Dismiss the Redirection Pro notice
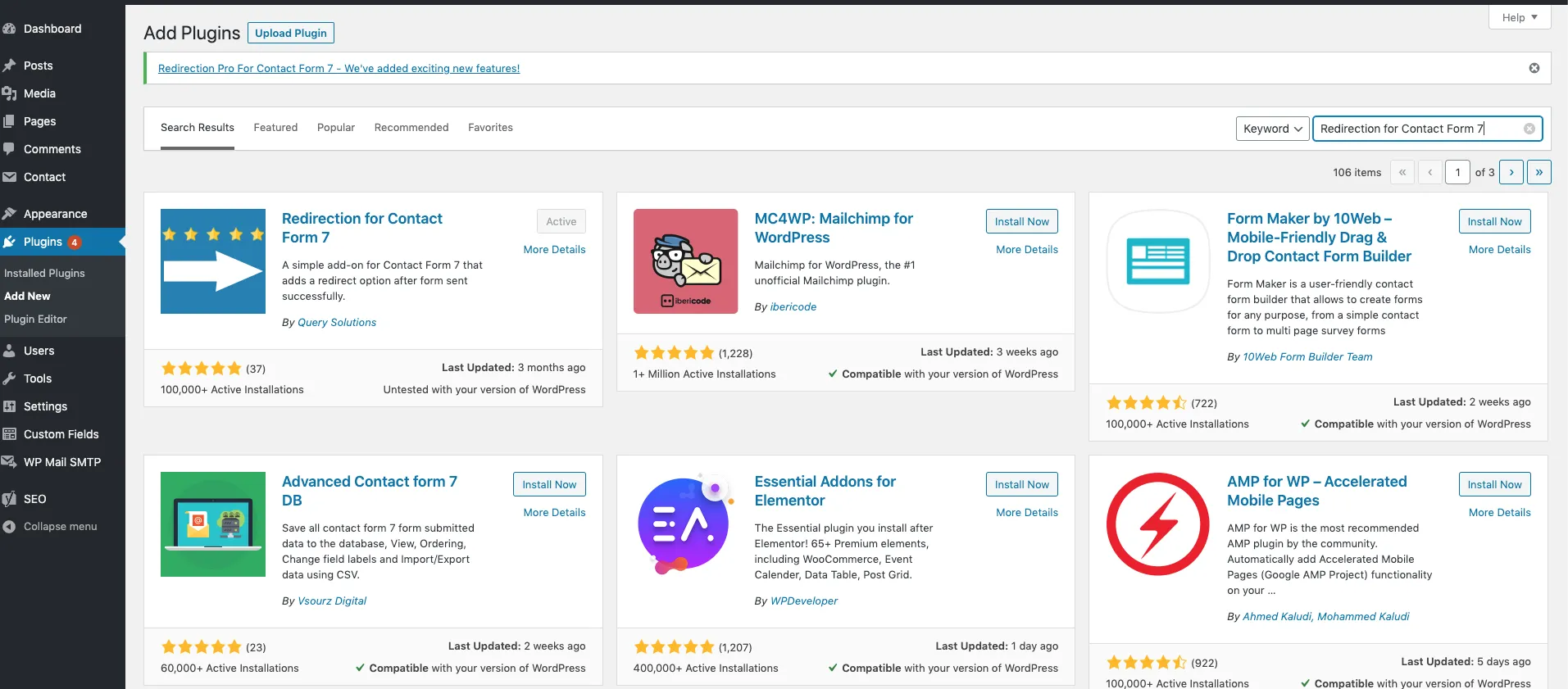This screenshot has width=1568, height=689. (1534, 68)
